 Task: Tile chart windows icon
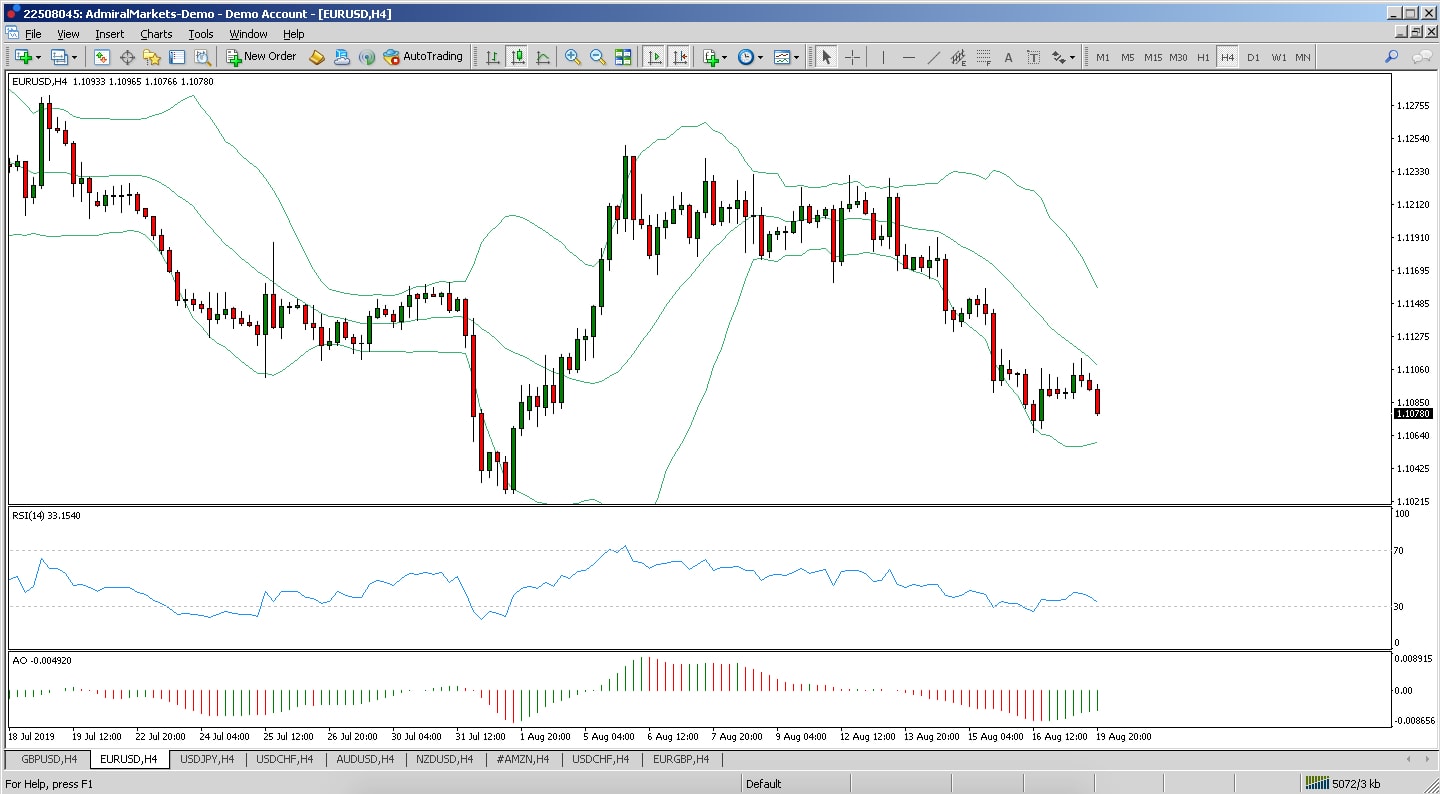tap(623, 57)
